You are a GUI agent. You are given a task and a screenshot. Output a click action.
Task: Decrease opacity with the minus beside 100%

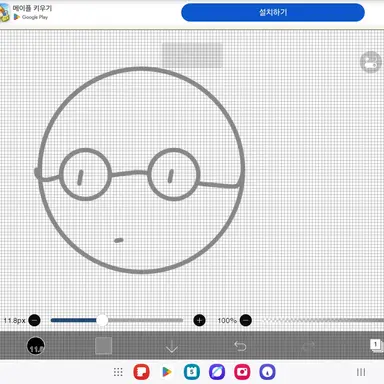point(246,320)
